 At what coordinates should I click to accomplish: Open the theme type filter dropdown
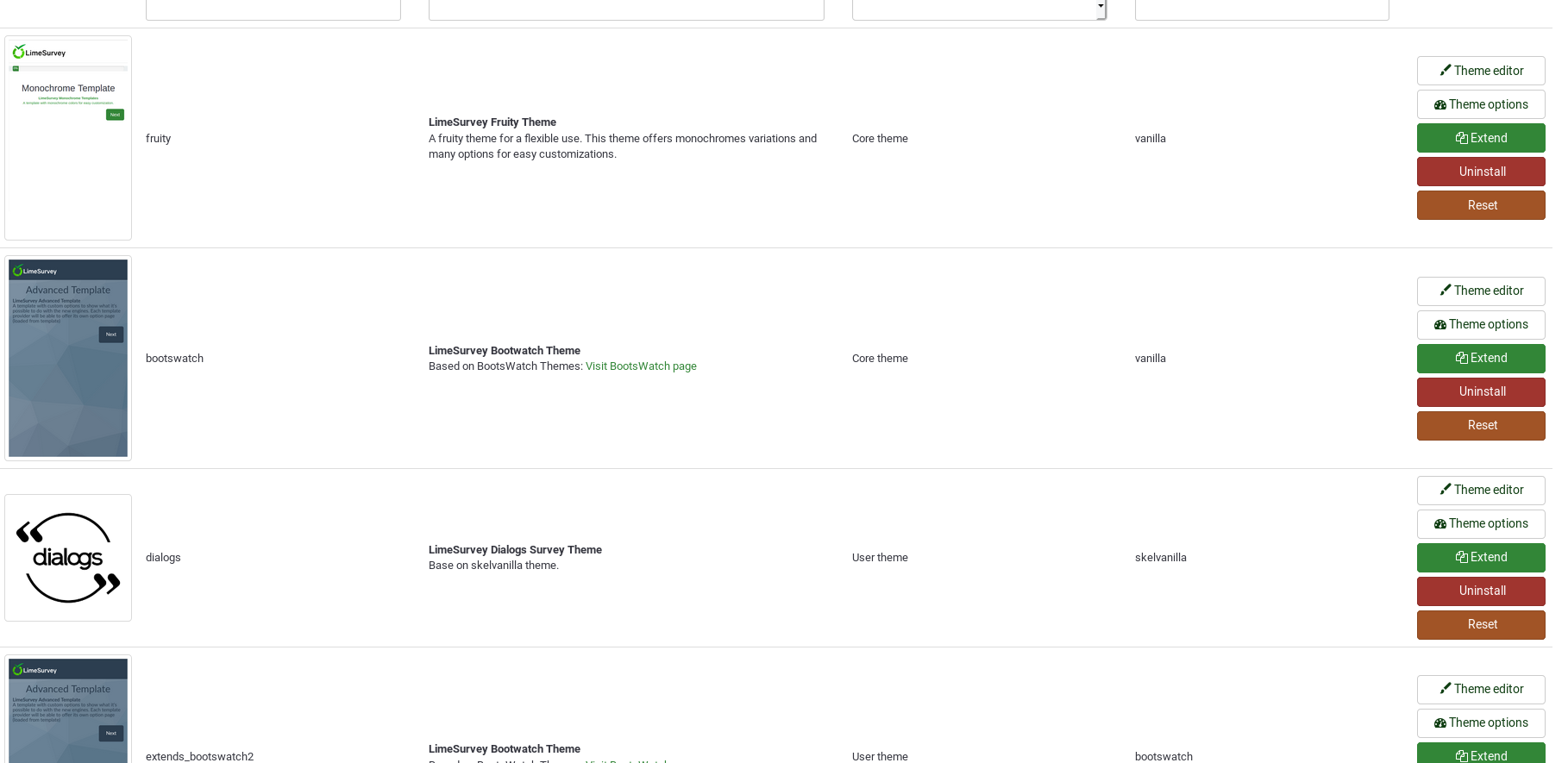[x=978, y=9]
